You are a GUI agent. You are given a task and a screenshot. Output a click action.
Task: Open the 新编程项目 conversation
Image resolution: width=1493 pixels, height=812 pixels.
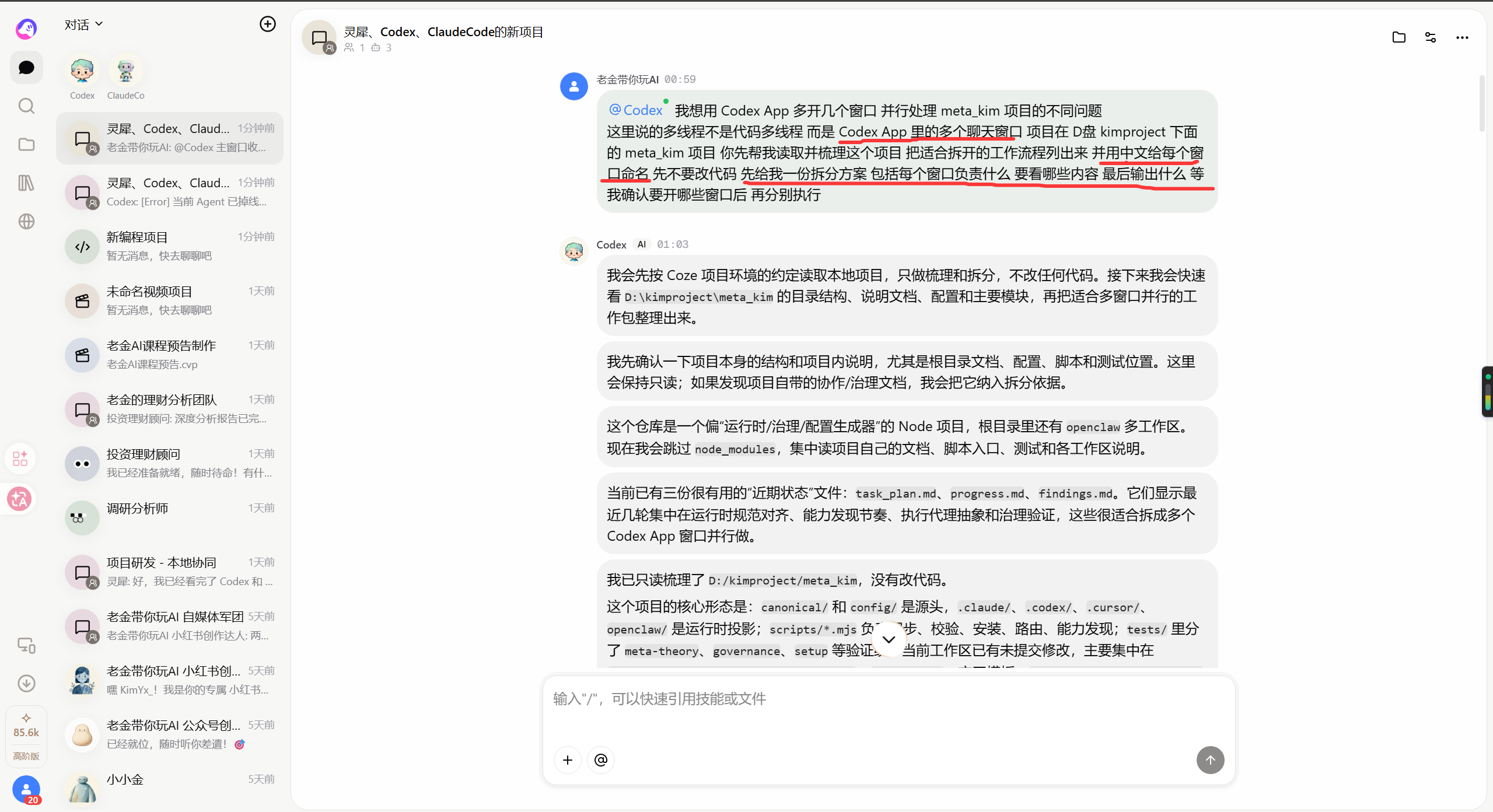170,247
